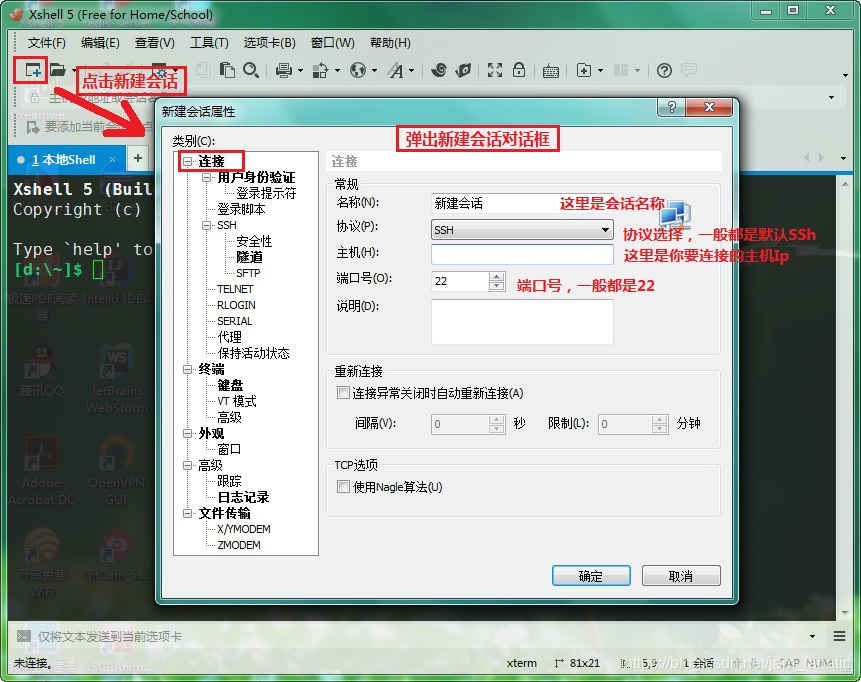861x682 pixels.
Task: Click the 端口号 port number field
Action: [x=460, y=281]
